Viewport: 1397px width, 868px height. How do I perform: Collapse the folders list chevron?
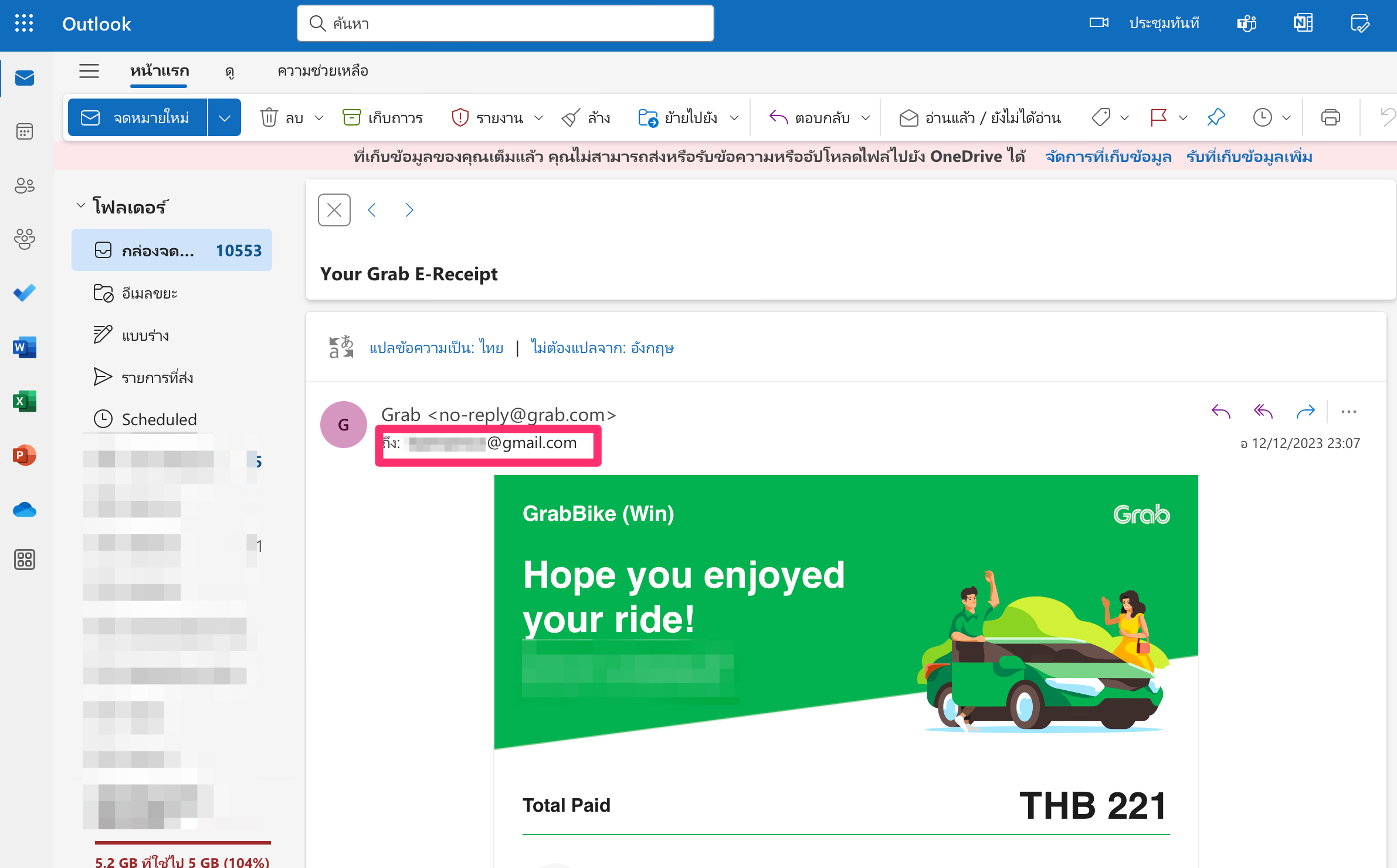(81, 206)
